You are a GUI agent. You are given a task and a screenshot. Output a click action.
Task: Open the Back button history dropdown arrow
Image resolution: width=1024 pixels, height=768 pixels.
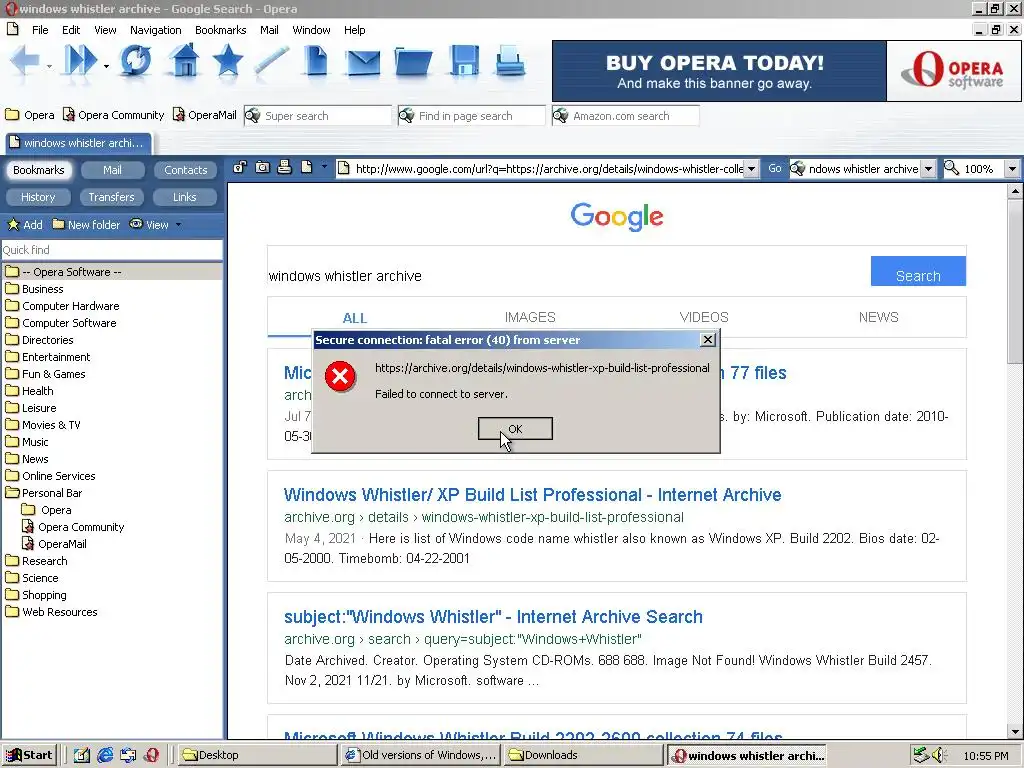[x=49, y=66]
